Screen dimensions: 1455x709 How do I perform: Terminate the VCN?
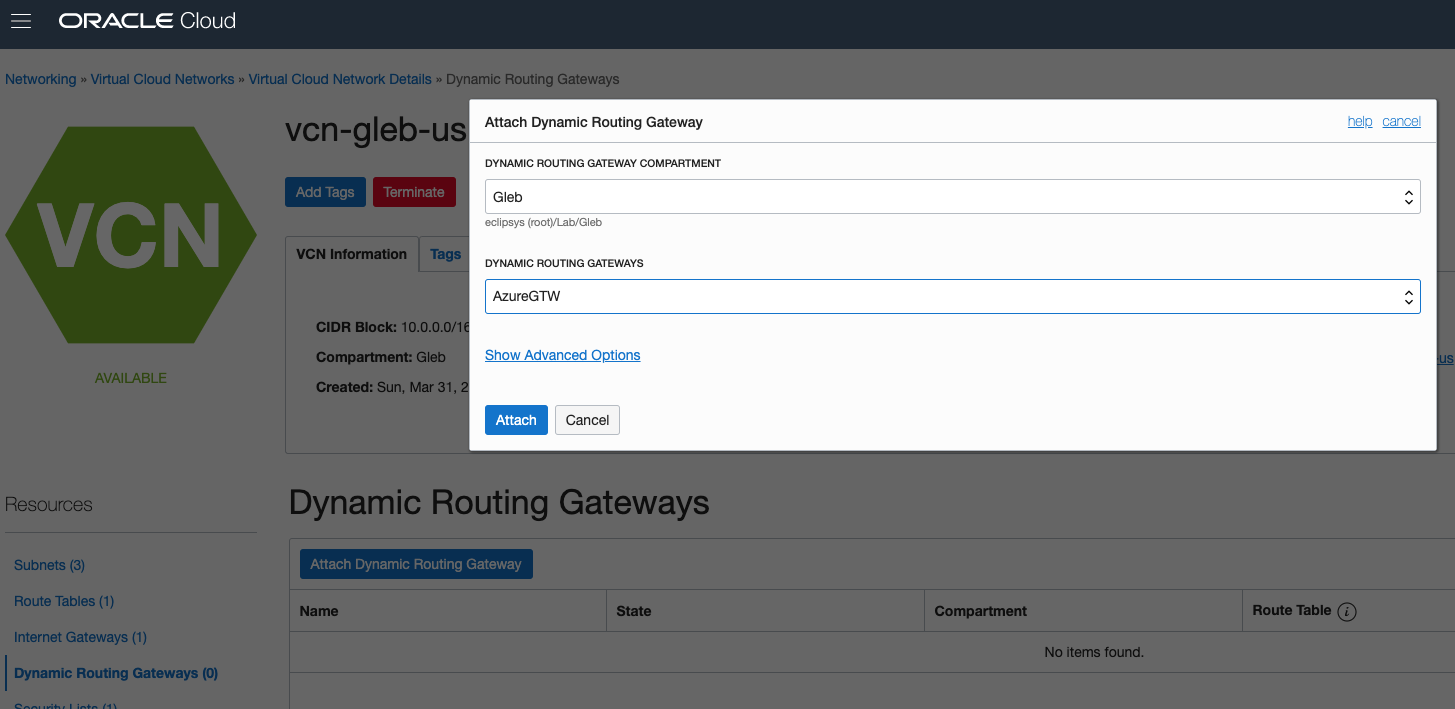click(414, 191)
